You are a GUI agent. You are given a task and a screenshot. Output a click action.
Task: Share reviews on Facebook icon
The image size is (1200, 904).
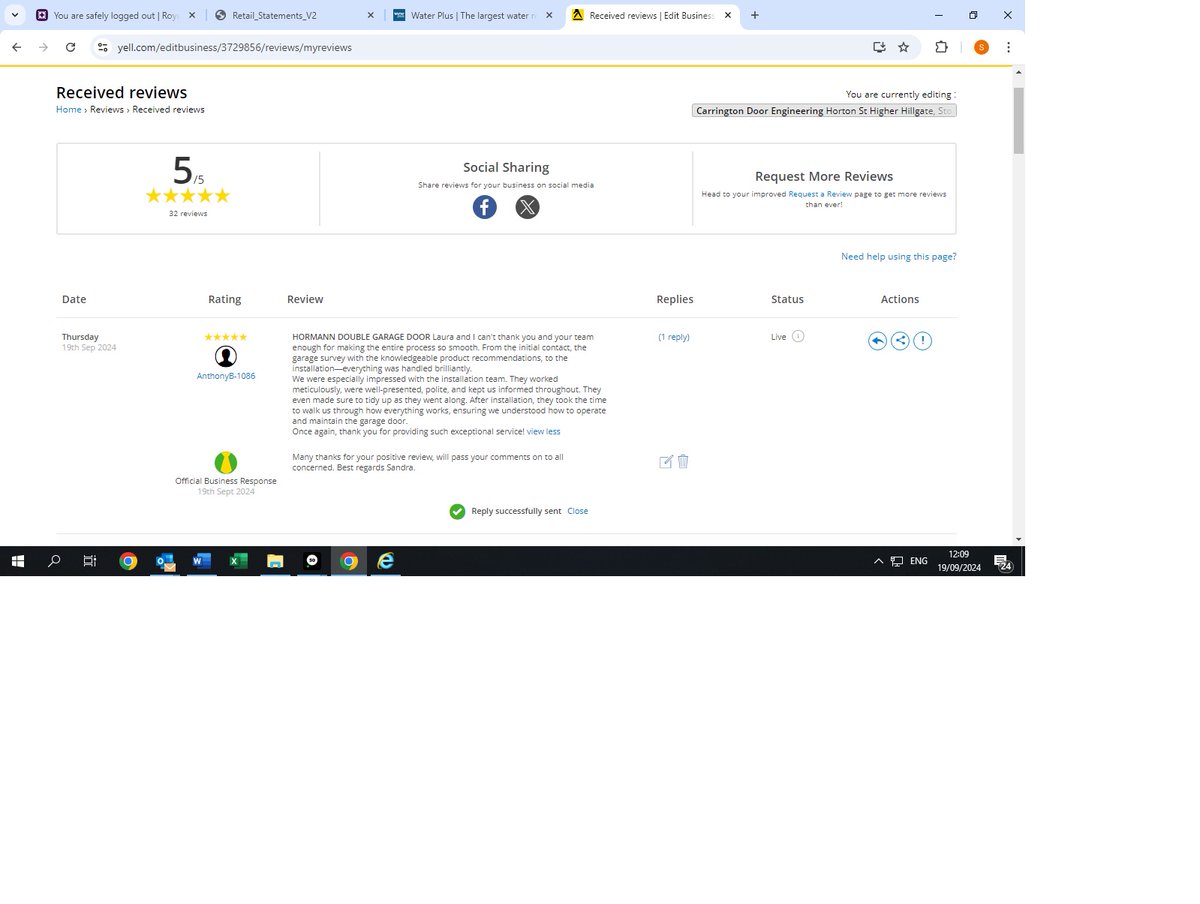click(484, 207)
